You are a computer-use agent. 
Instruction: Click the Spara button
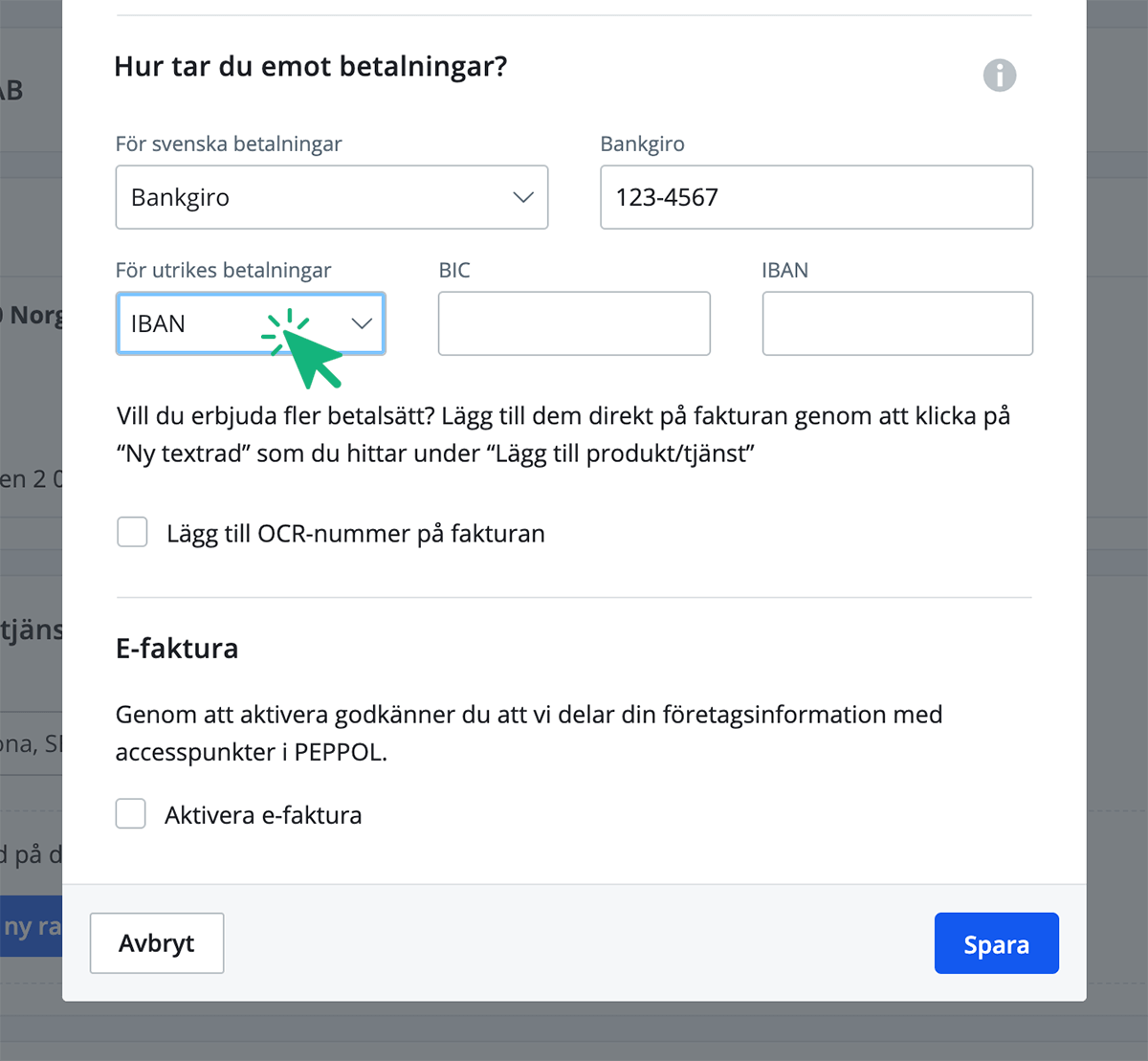(x=996, y=943)
